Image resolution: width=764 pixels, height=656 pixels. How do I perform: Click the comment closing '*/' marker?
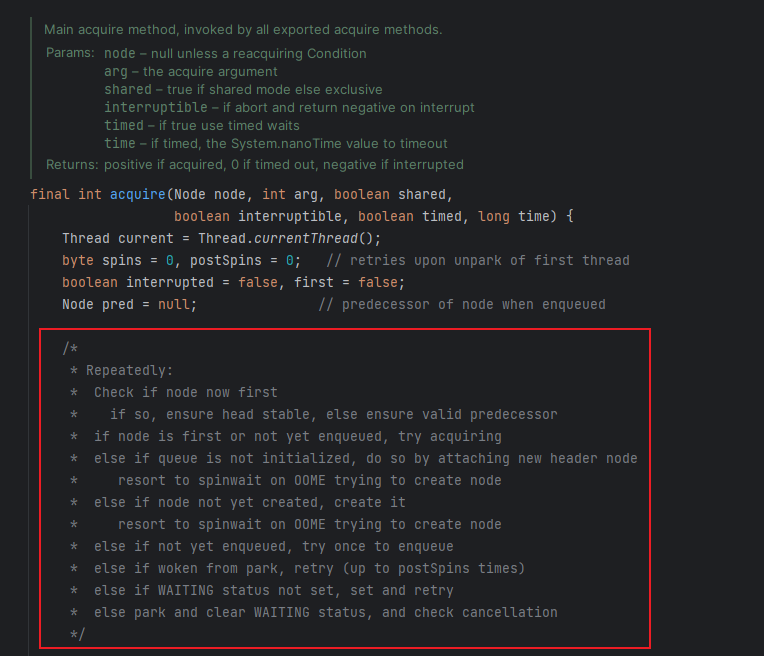pos(77,634)
